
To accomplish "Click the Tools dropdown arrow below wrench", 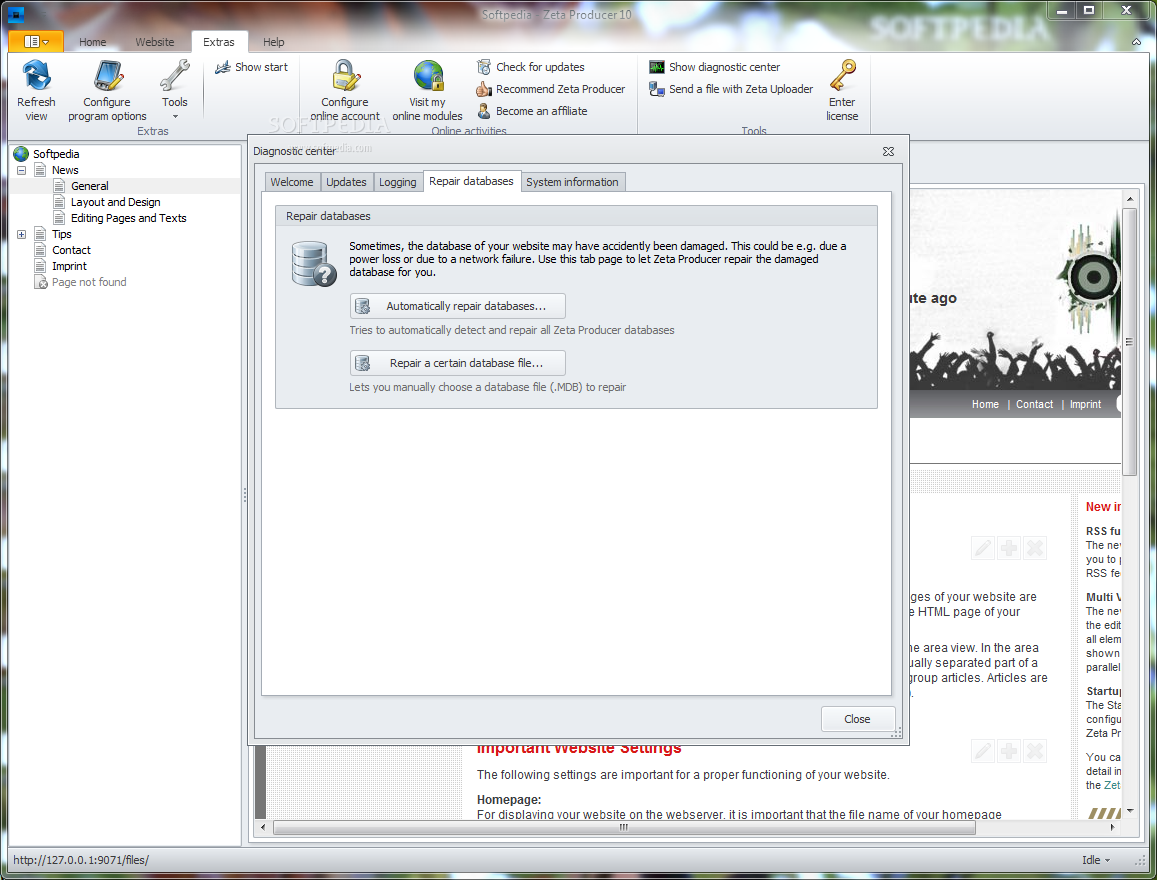I will click(175, 117).
